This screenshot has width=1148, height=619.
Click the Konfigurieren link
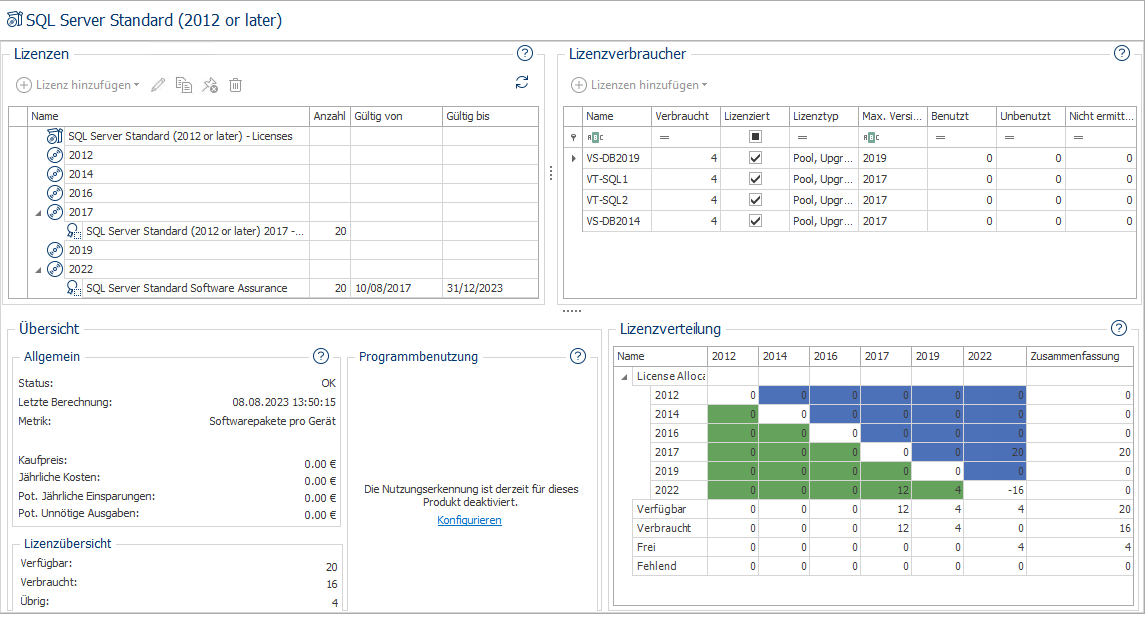click(469, 520)
